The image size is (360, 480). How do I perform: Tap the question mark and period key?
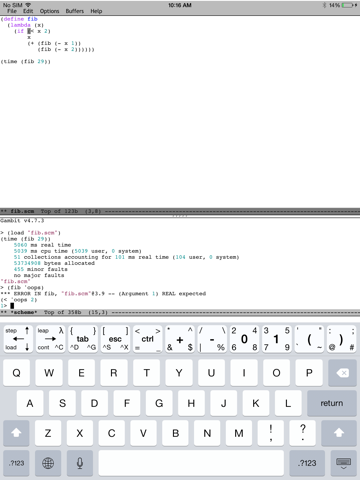(303, 433)
